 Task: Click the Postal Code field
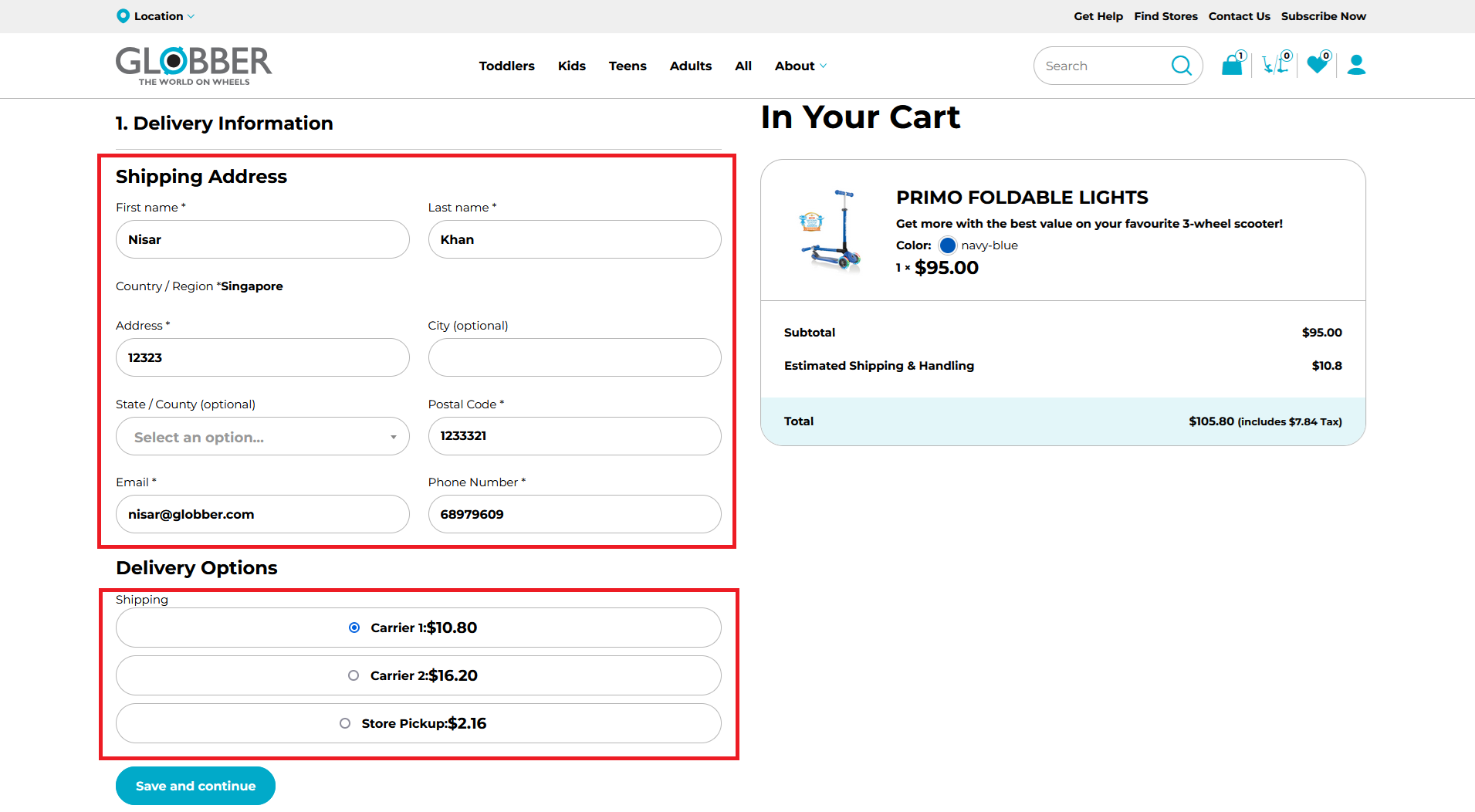click(575, 436)
